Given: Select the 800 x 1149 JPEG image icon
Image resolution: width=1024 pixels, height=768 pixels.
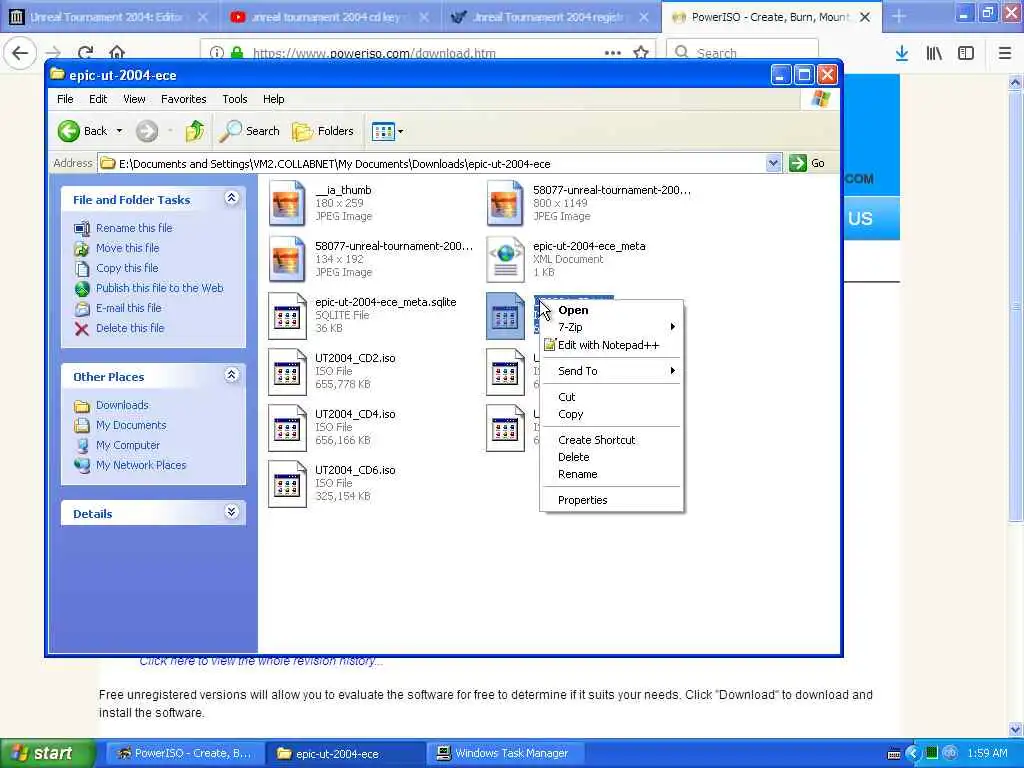Looking at the screenshot, I should click(505, 203).
